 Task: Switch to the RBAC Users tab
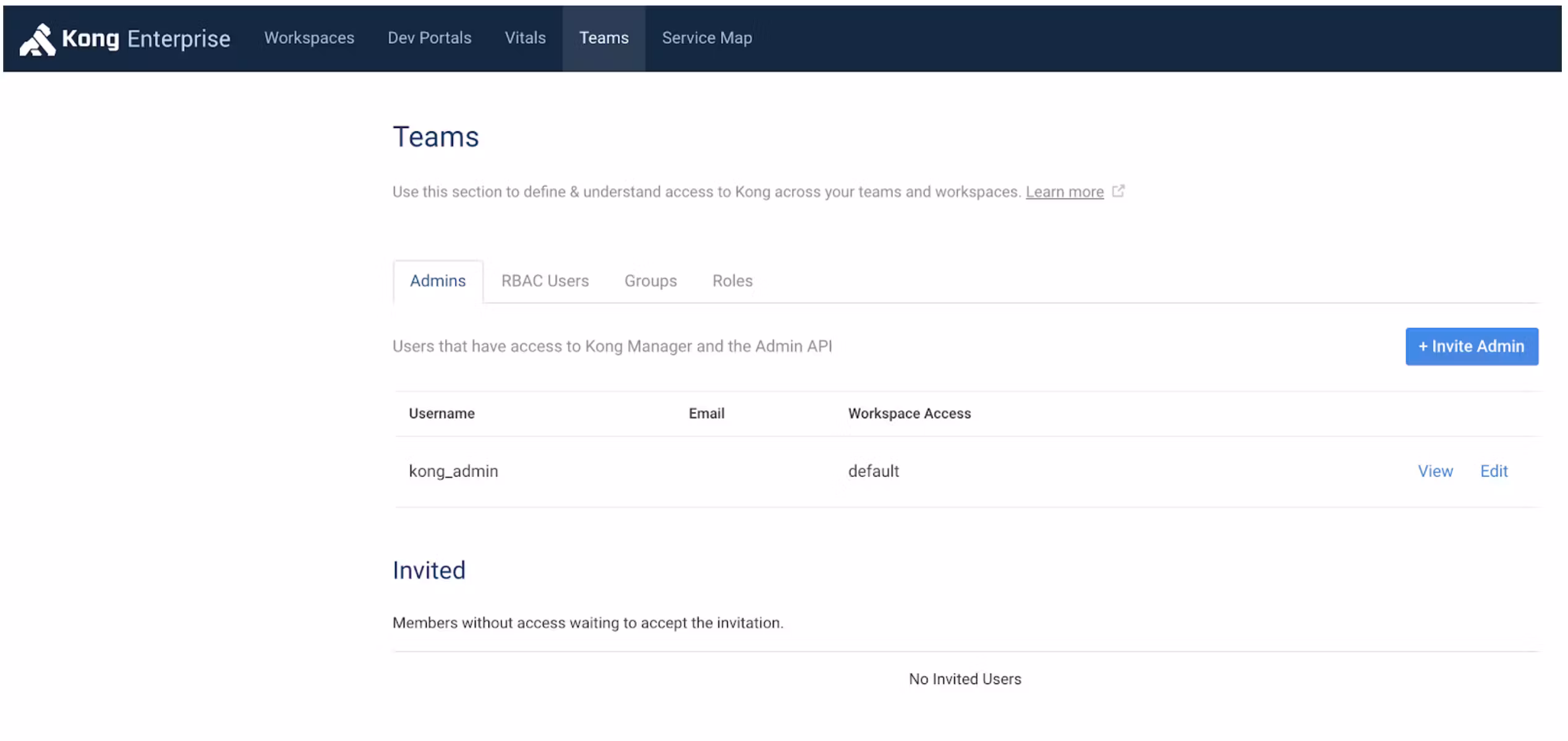pos(545,281)
